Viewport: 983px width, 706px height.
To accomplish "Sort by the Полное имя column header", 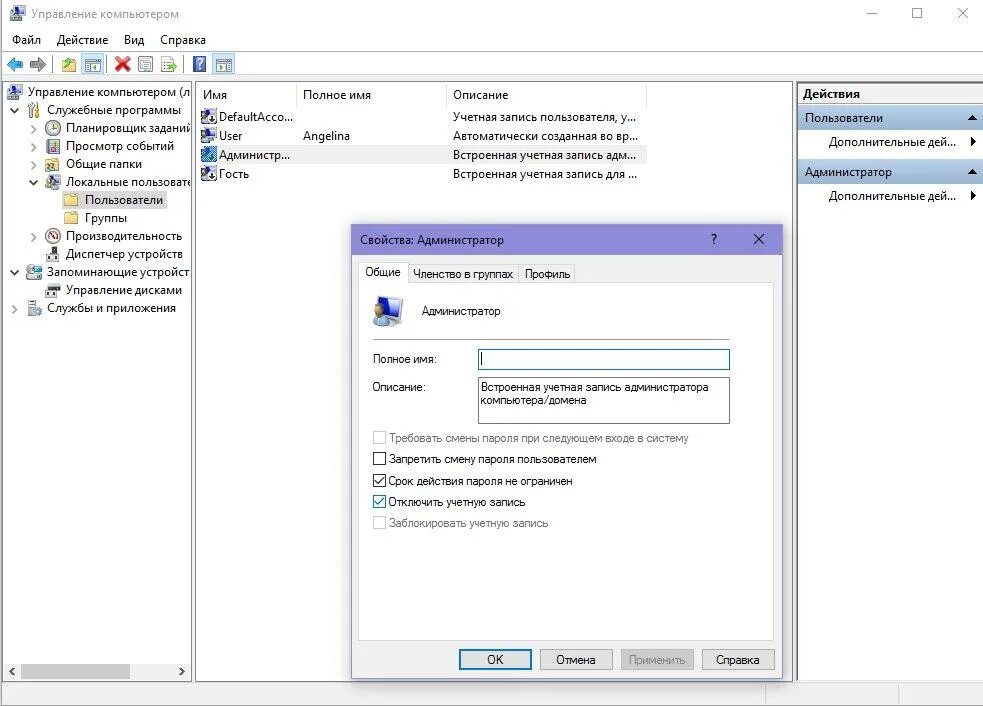I will (x=371, y=95).
